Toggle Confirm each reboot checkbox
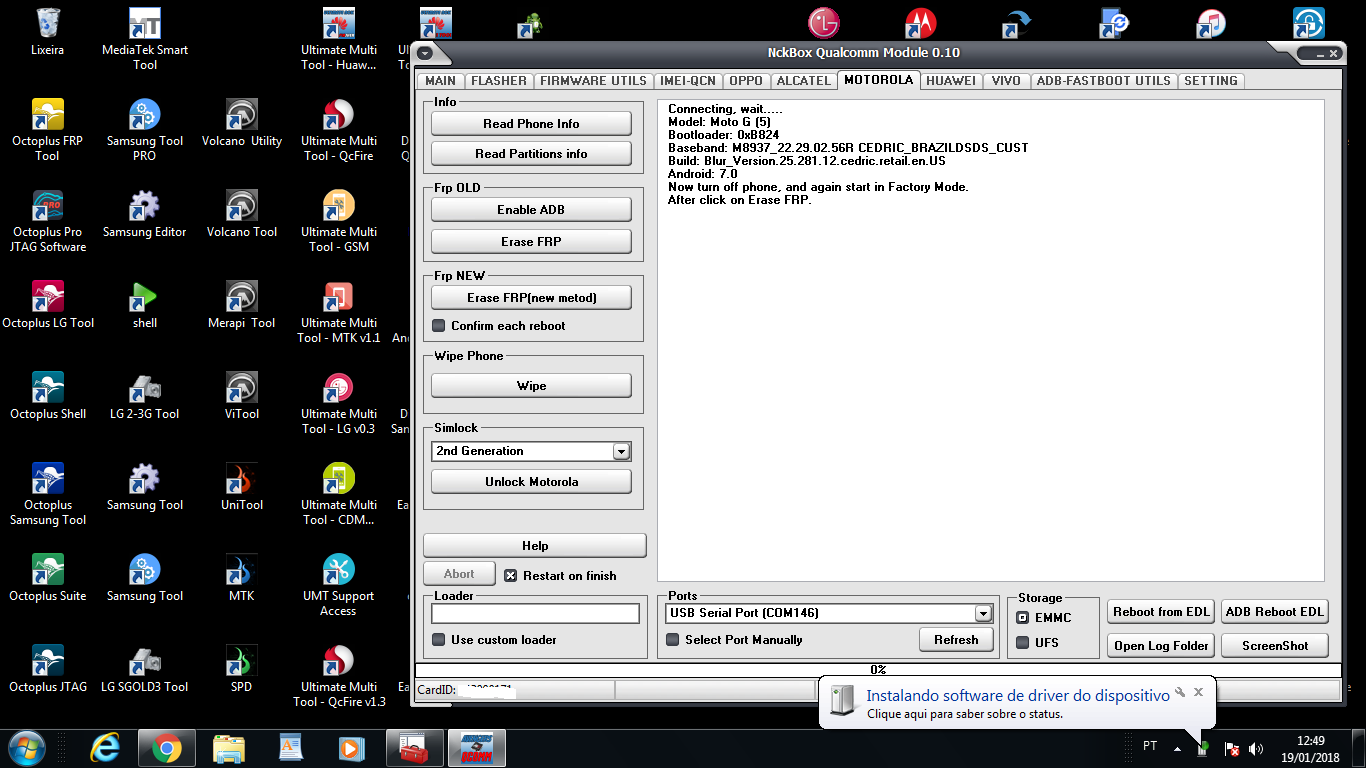The width and height of the screenshot is (1366, 768). click(438, 326)
